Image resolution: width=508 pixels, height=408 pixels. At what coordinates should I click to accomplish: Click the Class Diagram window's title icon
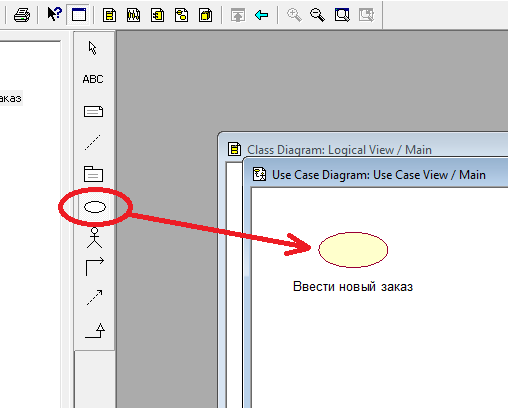tap(234, 149)
